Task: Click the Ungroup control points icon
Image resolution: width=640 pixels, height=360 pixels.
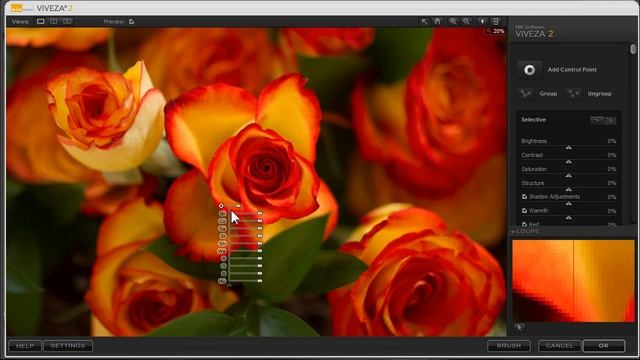Action: (573, 93)
